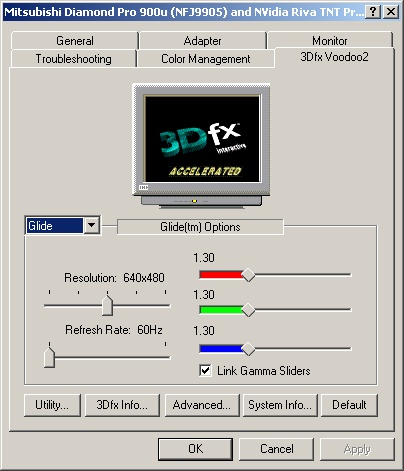404x471 pixels.
Task: Switch to the General tab
Action: [74, 41]
